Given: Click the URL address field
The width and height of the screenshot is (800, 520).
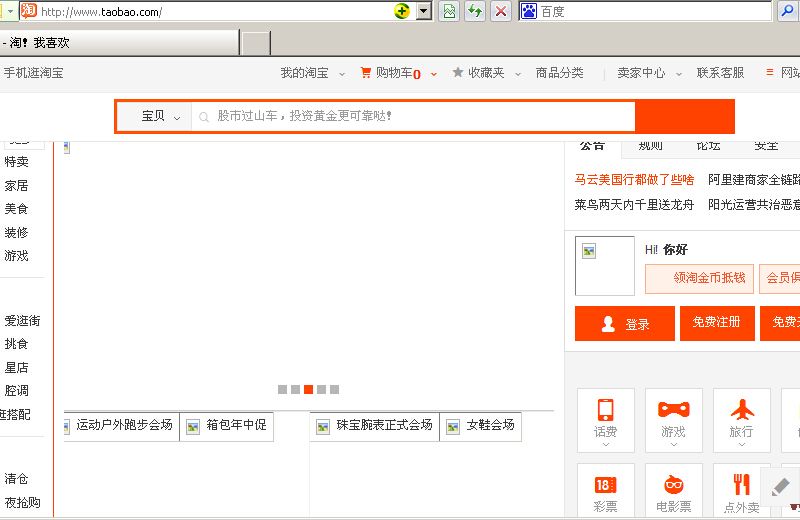Looking at the screenshot, I should coord(214,11).
